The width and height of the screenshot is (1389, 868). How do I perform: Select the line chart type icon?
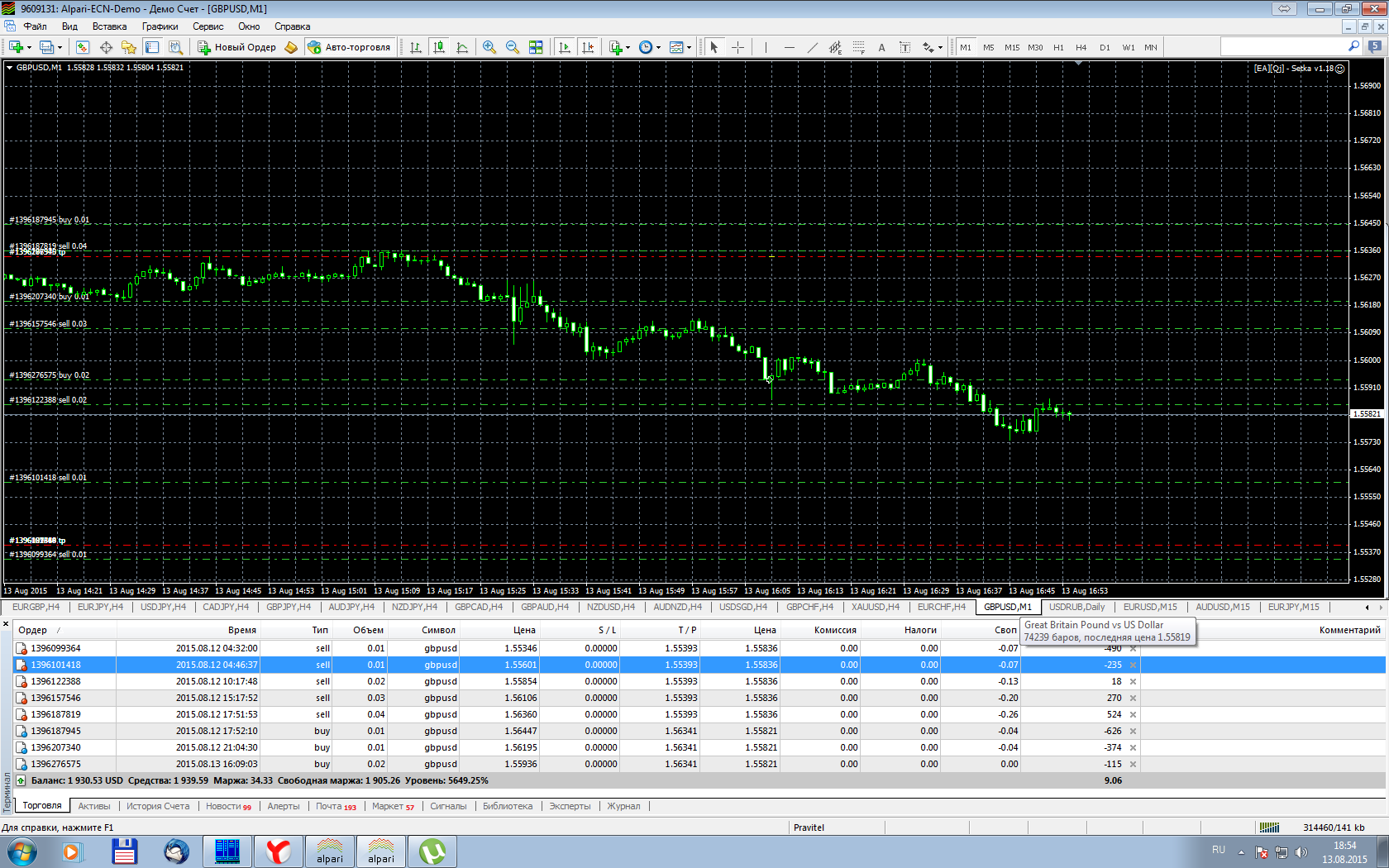tap(462, 47)
